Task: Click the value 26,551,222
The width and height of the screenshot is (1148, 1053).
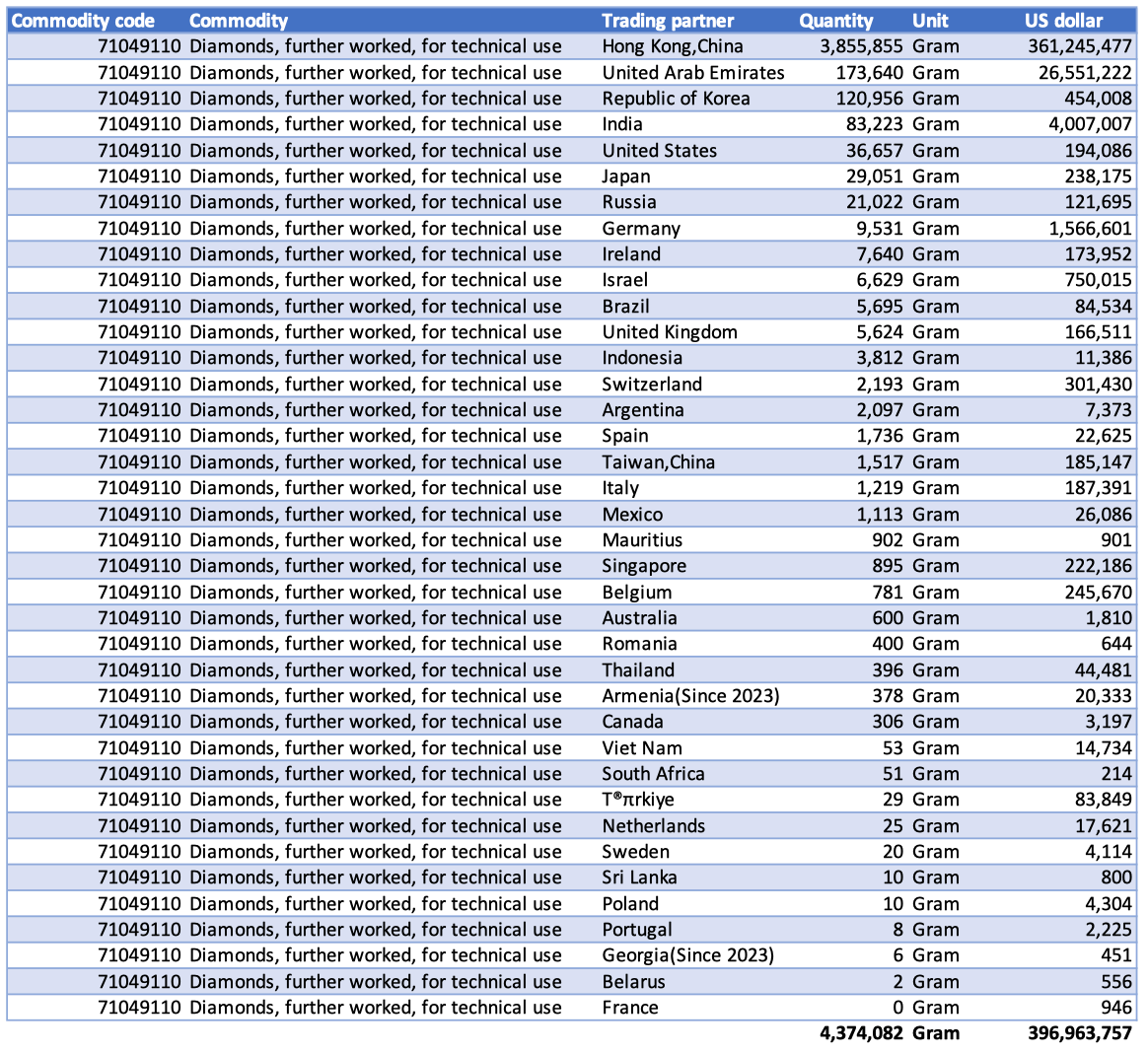Action: pos(1085,73)
